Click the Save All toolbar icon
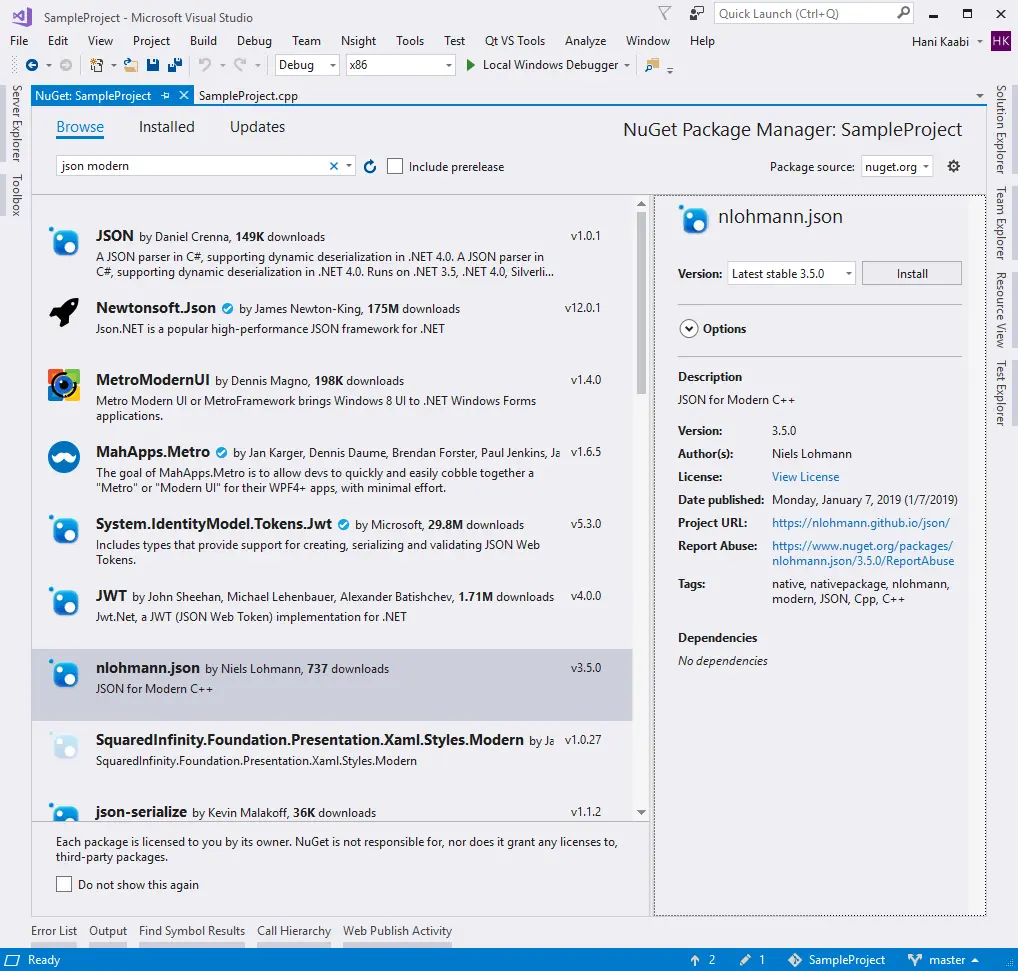This screenshot has width=1018, height=971. [x=175, y=65]
